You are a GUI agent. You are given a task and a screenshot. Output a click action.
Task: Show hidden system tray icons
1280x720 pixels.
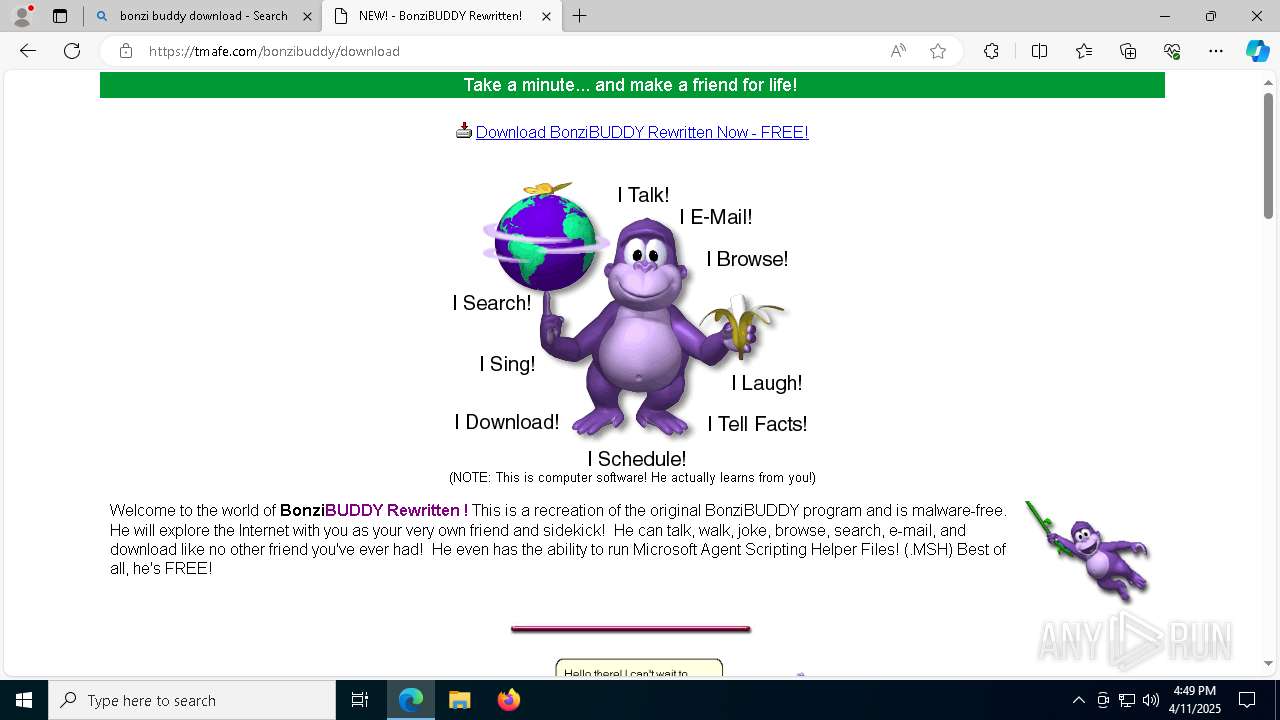(1078, 700)
